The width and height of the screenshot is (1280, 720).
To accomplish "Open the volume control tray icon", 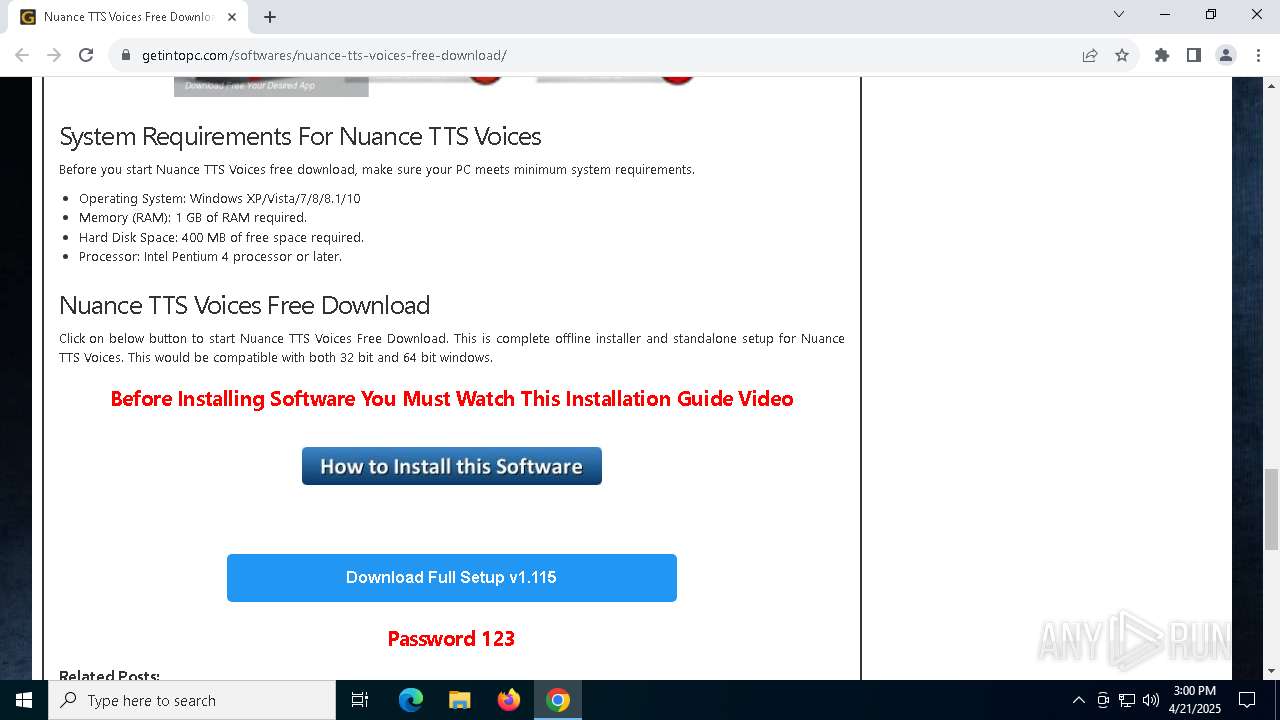I will pos(1151,700).
